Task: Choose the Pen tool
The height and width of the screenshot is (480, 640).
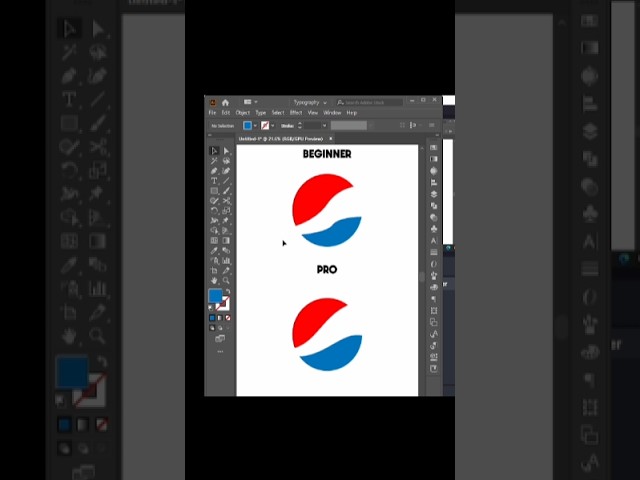Action: [x=214, y=171]
